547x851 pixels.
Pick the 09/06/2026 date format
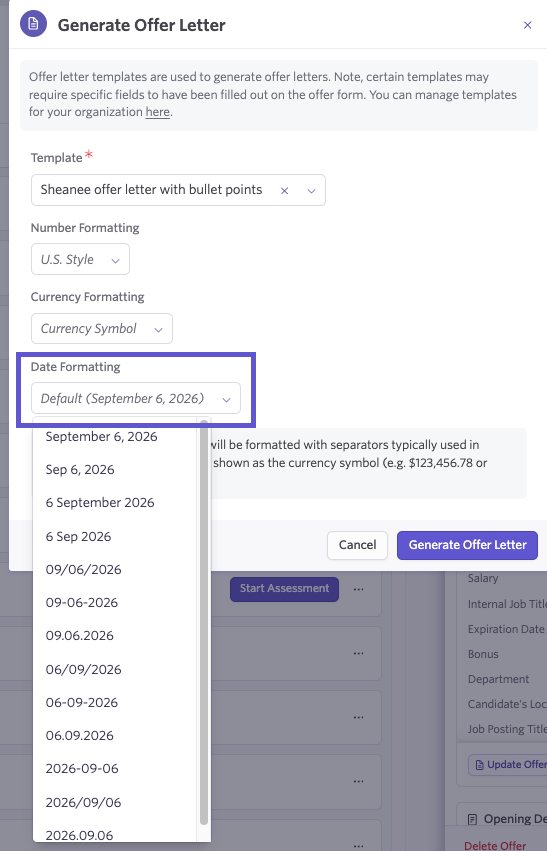click(x=84, y=569)
